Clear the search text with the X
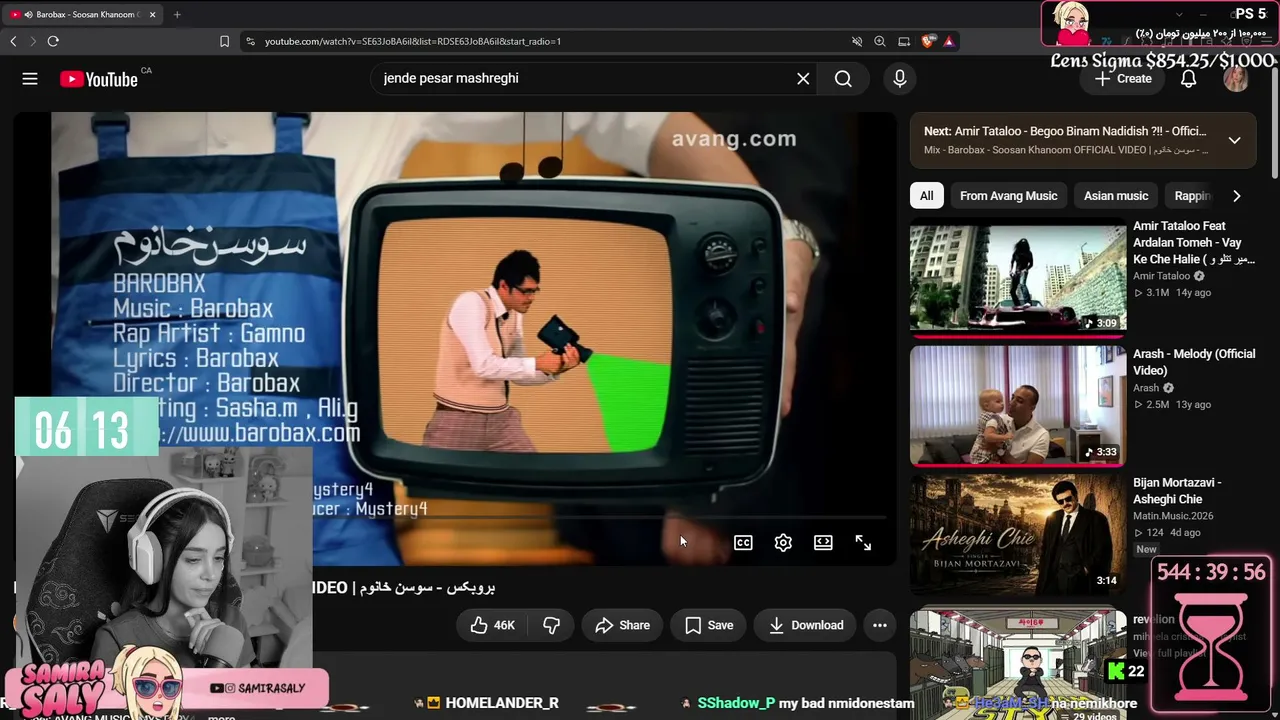 803,79
